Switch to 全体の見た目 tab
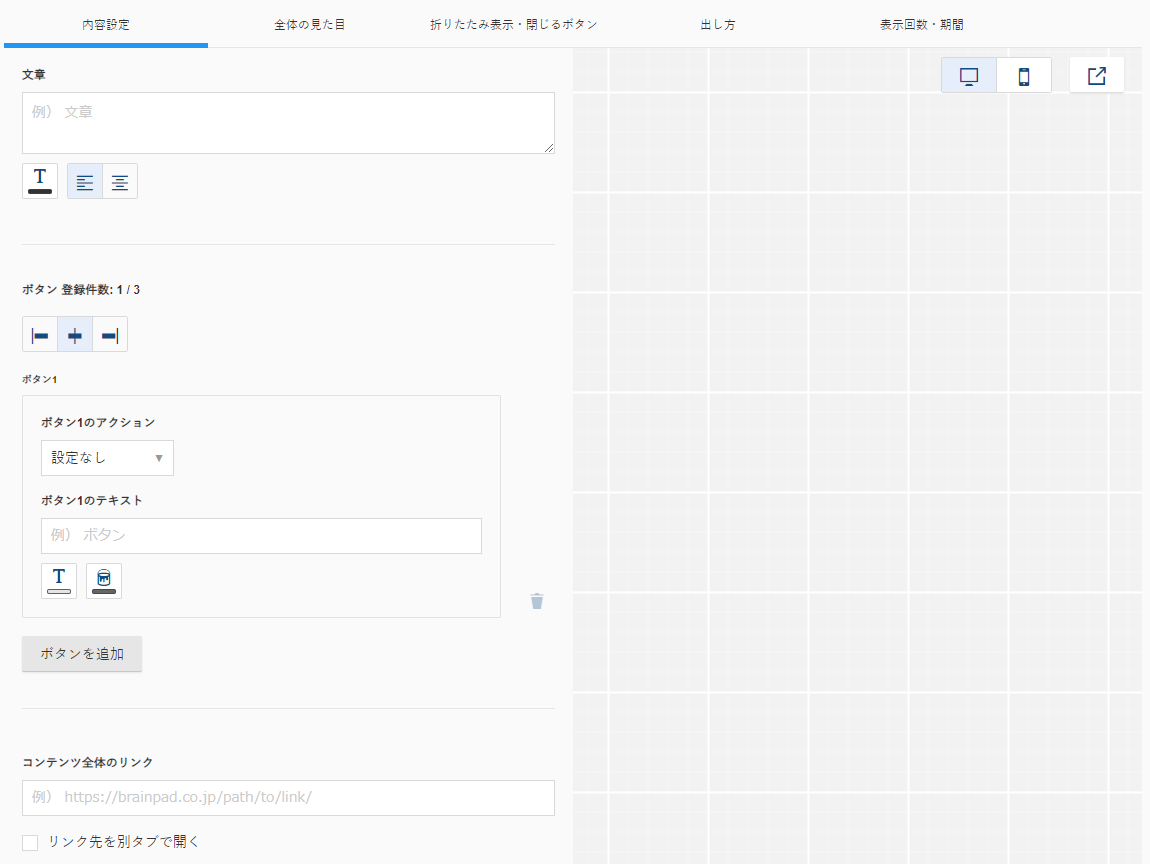Screen dimensions: 1150x864 click(310, 24)
